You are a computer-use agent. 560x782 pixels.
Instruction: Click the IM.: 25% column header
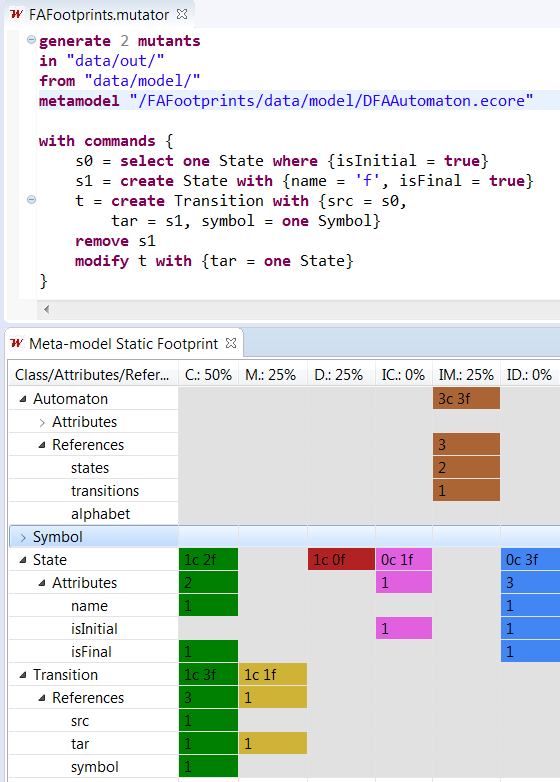point(466,375)
